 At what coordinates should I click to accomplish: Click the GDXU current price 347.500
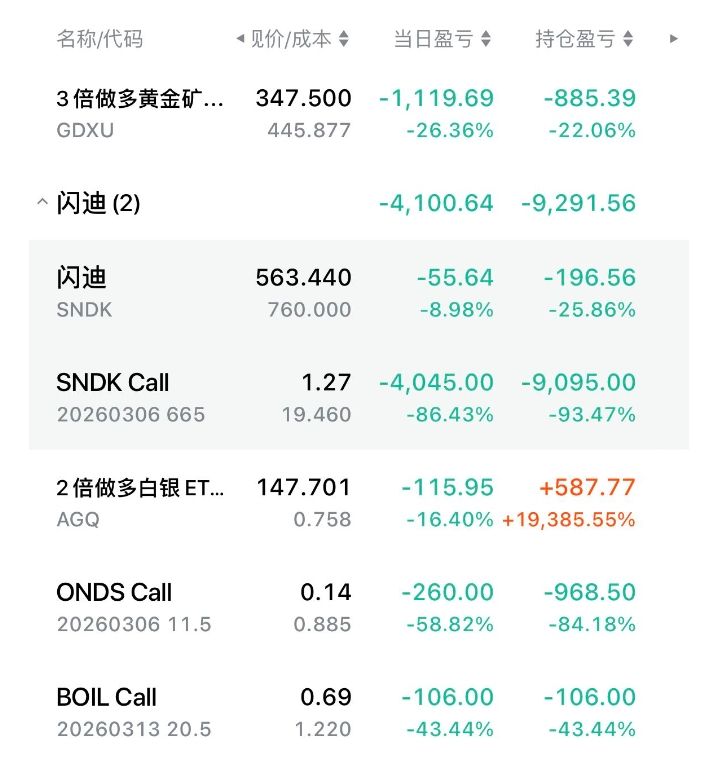click(303, 98)
